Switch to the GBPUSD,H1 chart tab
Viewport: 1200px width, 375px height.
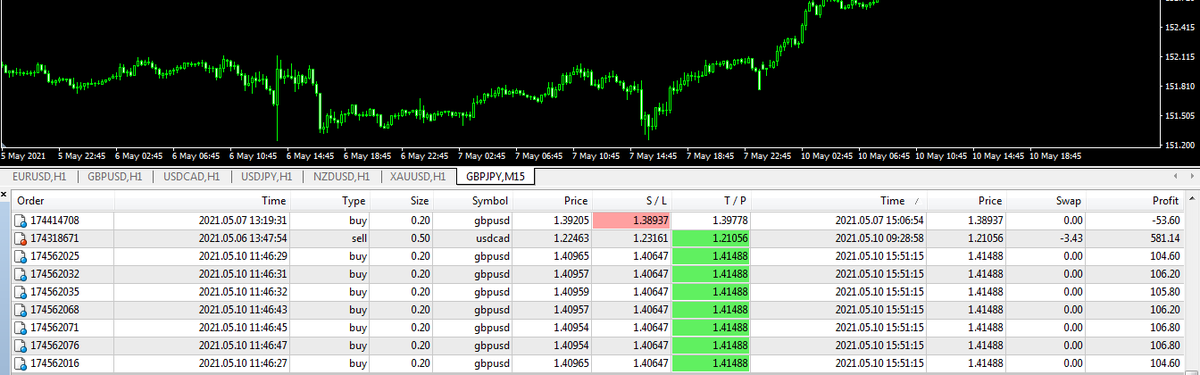pos(116,177)
